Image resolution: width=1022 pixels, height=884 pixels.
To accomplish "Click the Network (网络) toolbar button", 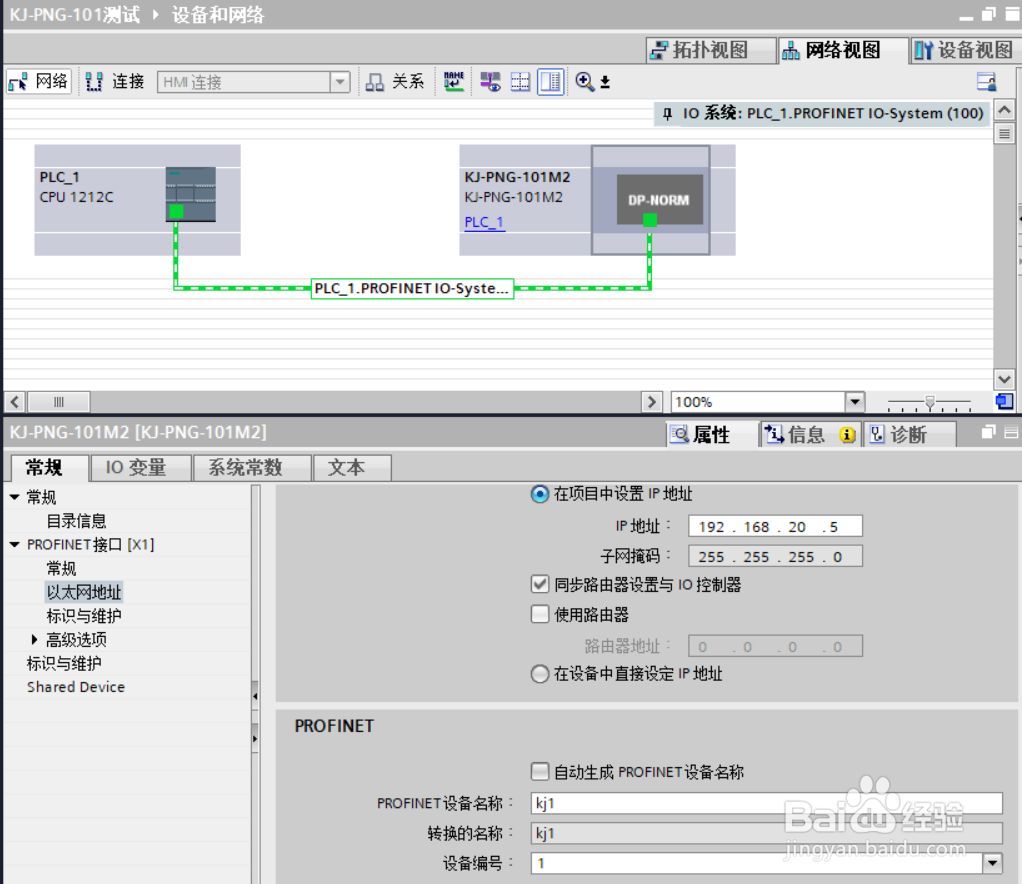I will pos(38,81).
